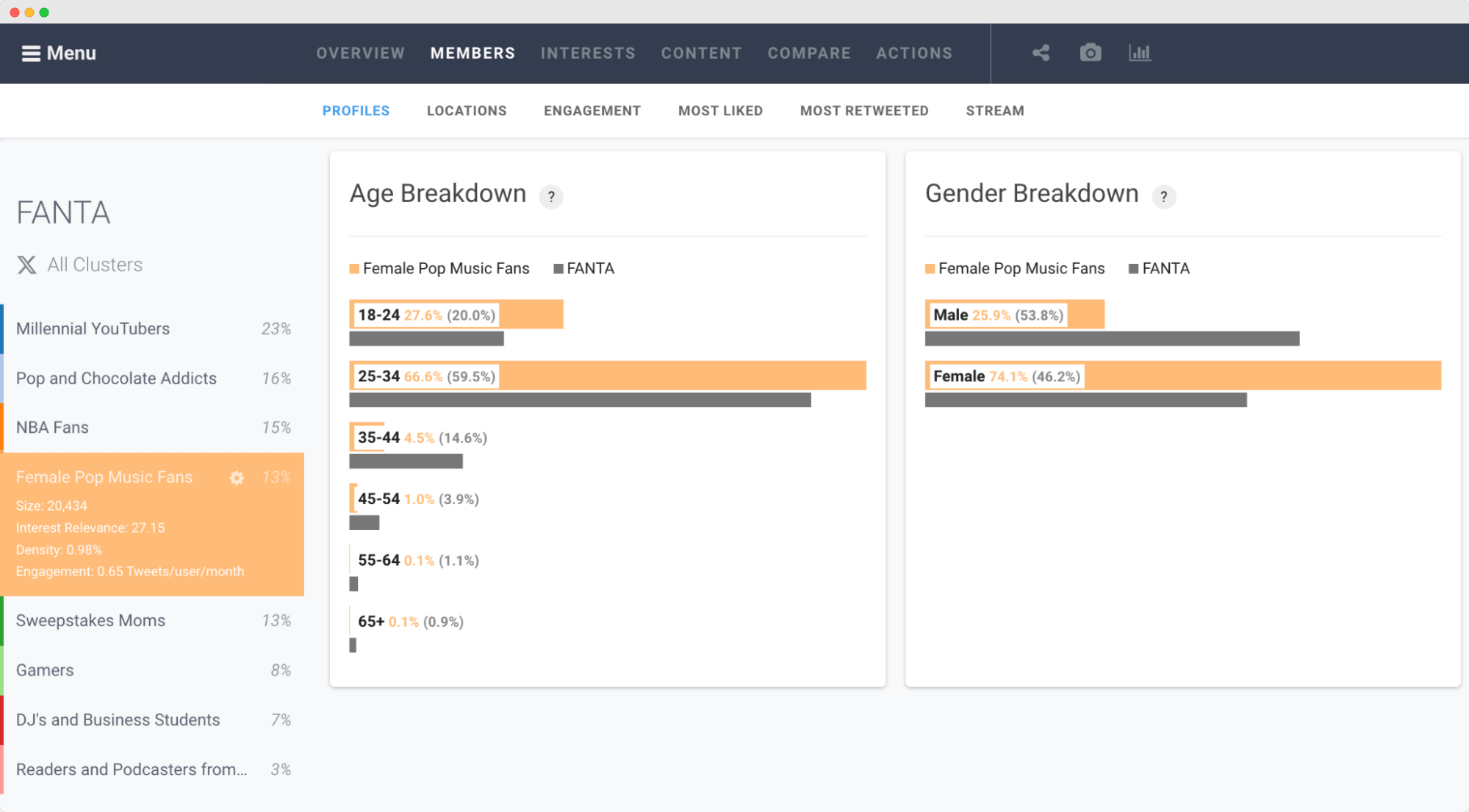Take a snapshot with the camera icon

1091,53
